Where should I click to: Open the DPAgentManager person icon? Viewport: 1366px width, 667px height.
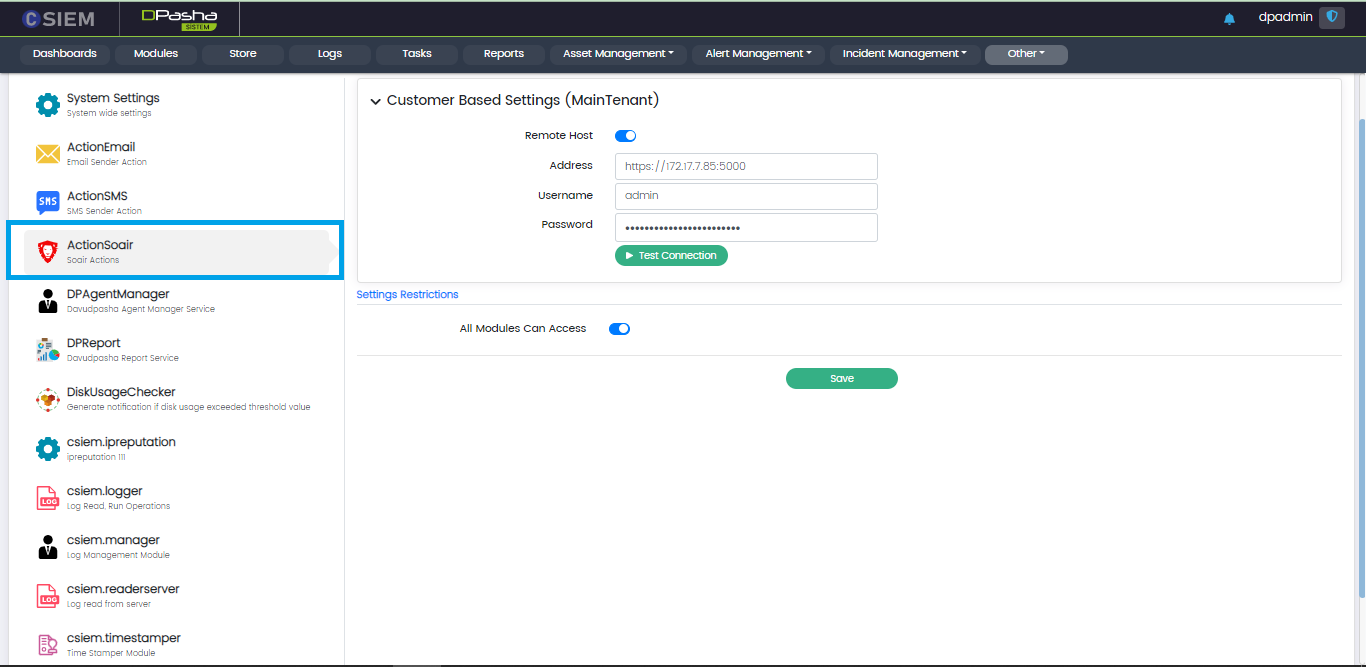pos(48,301)
